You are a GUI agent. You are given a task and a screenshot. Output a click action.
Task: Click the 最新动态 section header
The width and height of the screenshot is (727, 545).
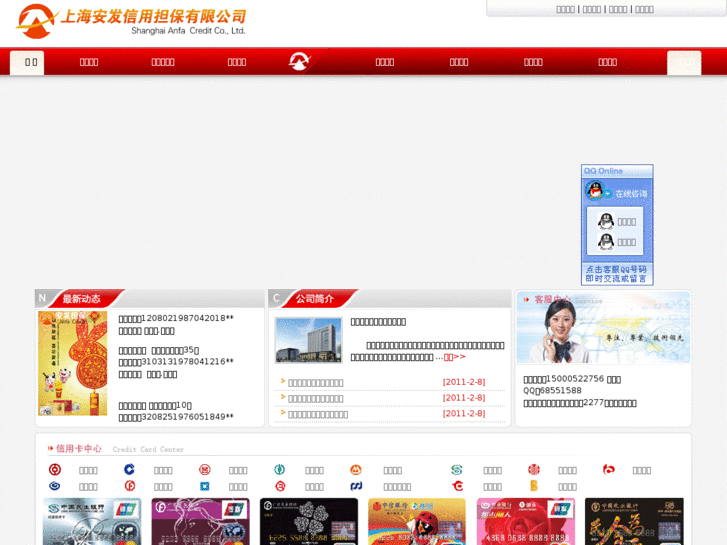pyautogui.click(x=82, y=299)
